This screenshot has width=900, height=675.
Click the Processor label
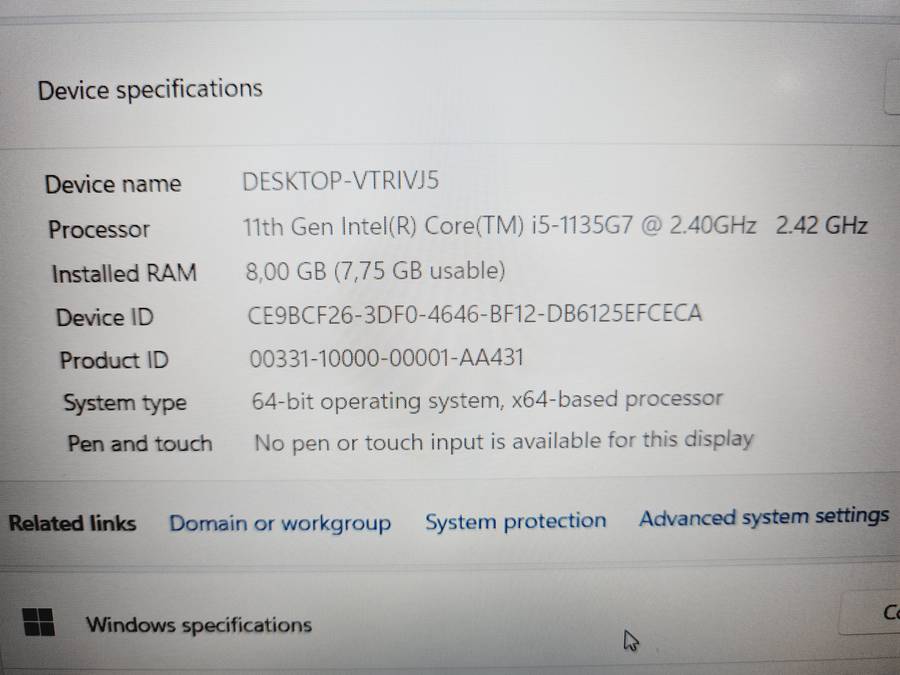point(99,229)
